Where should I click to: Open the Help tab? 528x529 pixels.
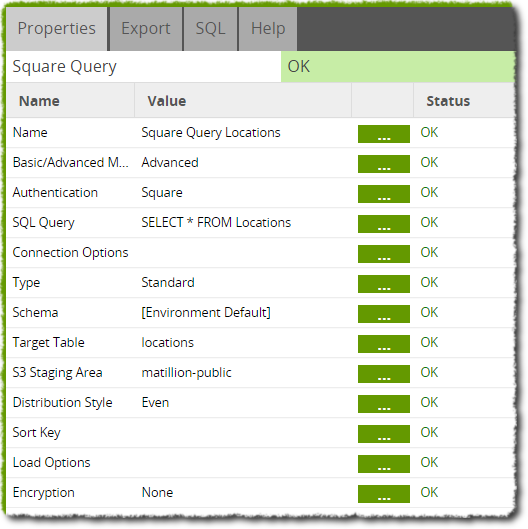(x=268, y=29)
